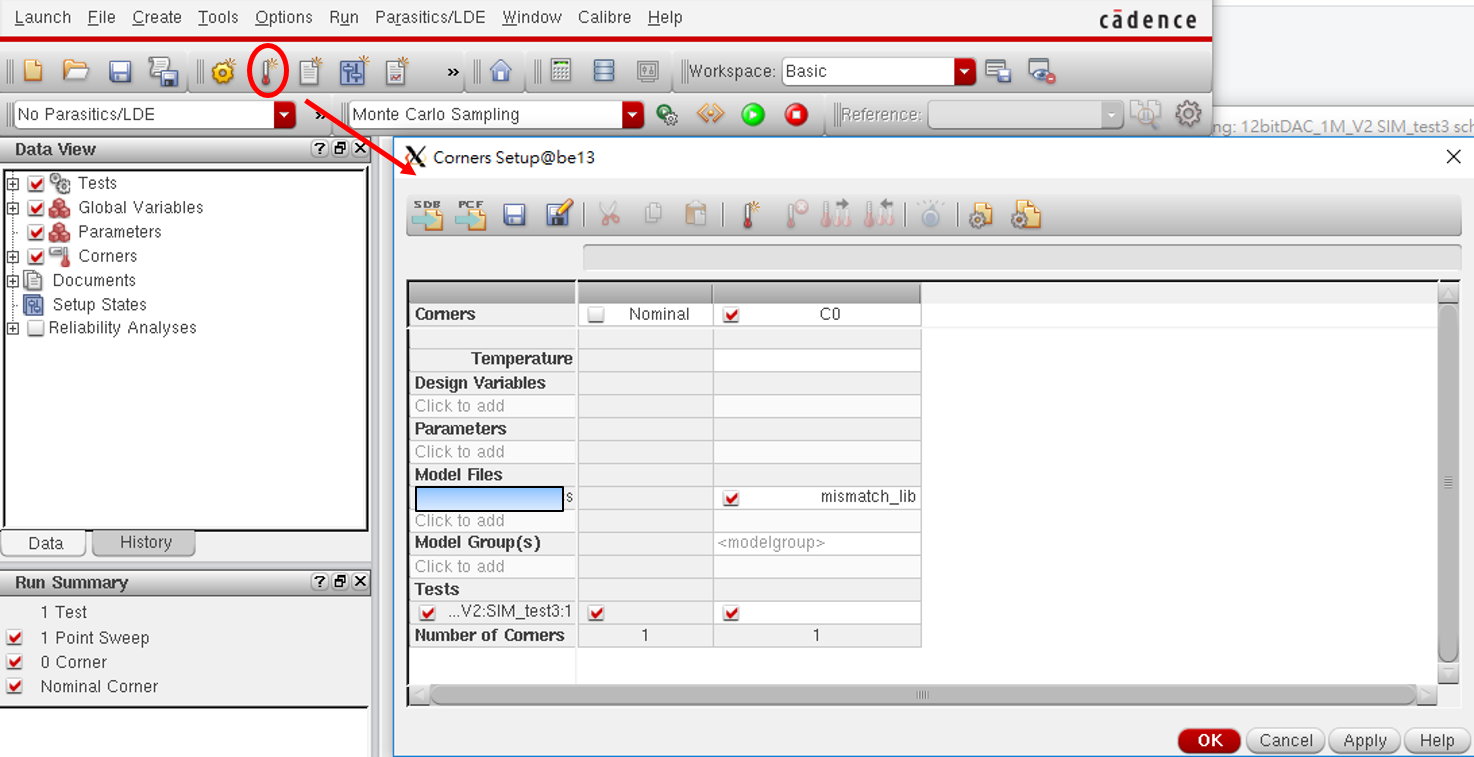Toggle the V2:SIM_test3:1 test row checkbox
Image resolution: width=1474 pixels, height=757 pixels.
428,613
